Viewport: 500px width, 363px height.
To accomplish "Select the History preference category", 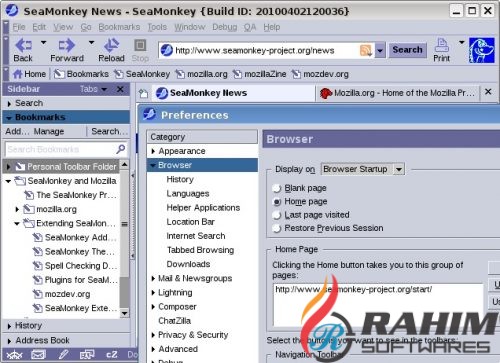I will click(x=180, y=179).
